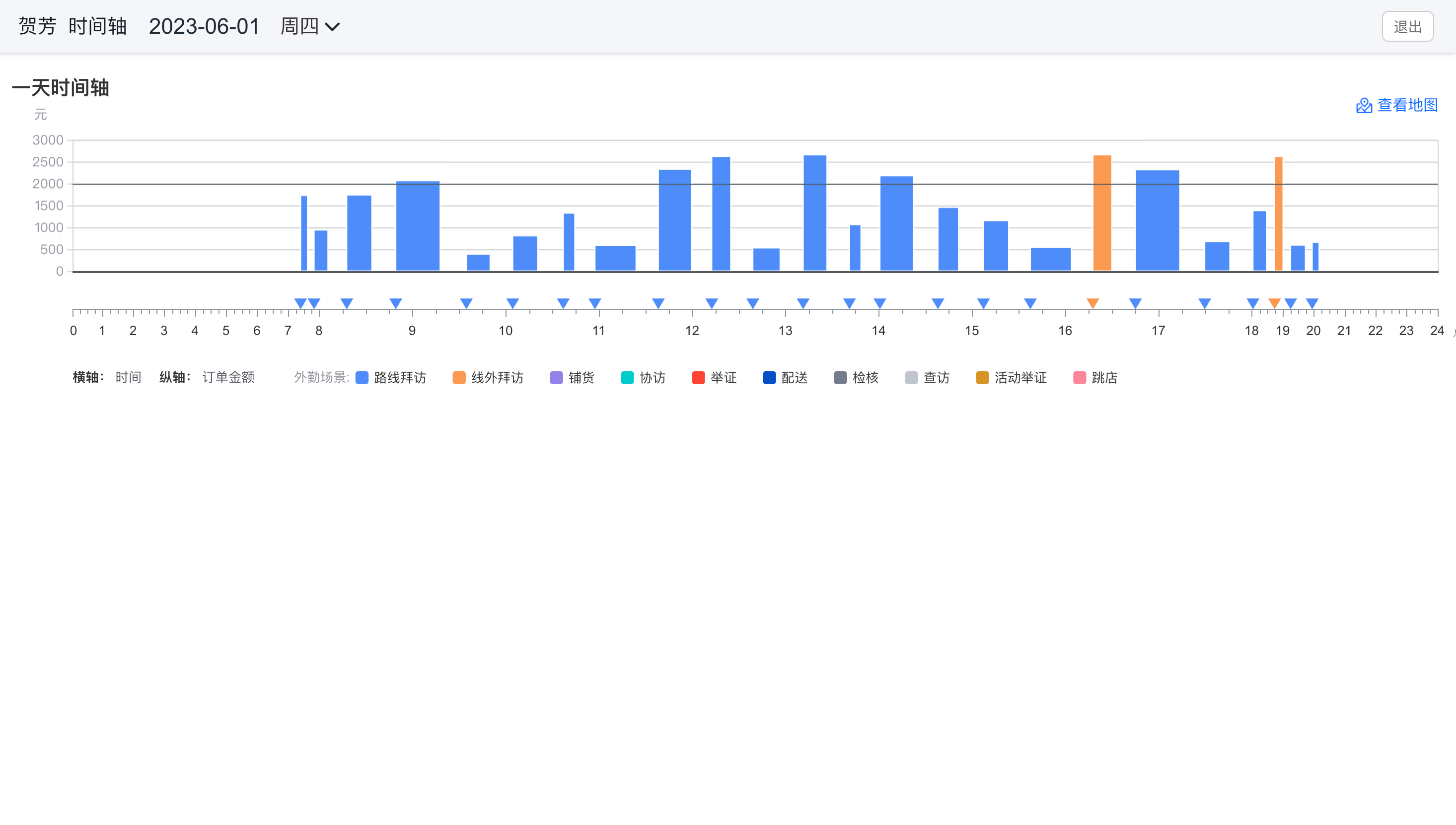Click the blue triangle marker just after 12

pyautogui.click(x=712, y=303)
